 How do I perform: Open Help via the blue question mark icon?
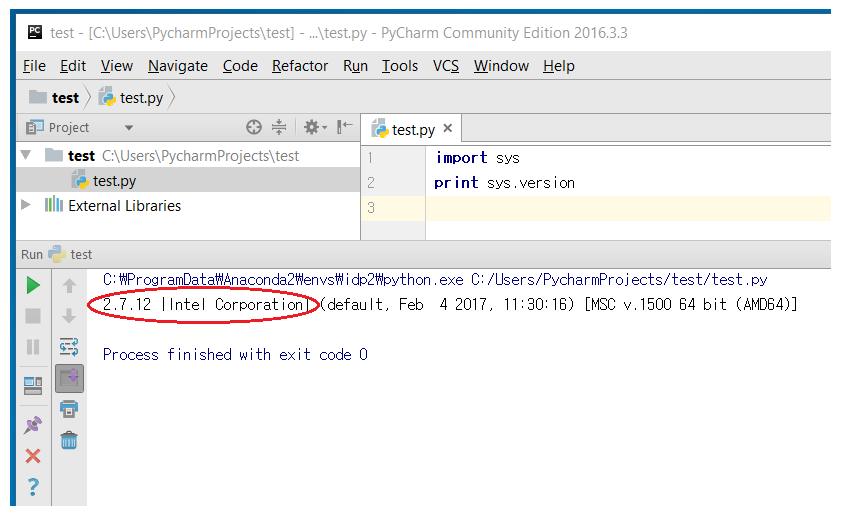33,487
